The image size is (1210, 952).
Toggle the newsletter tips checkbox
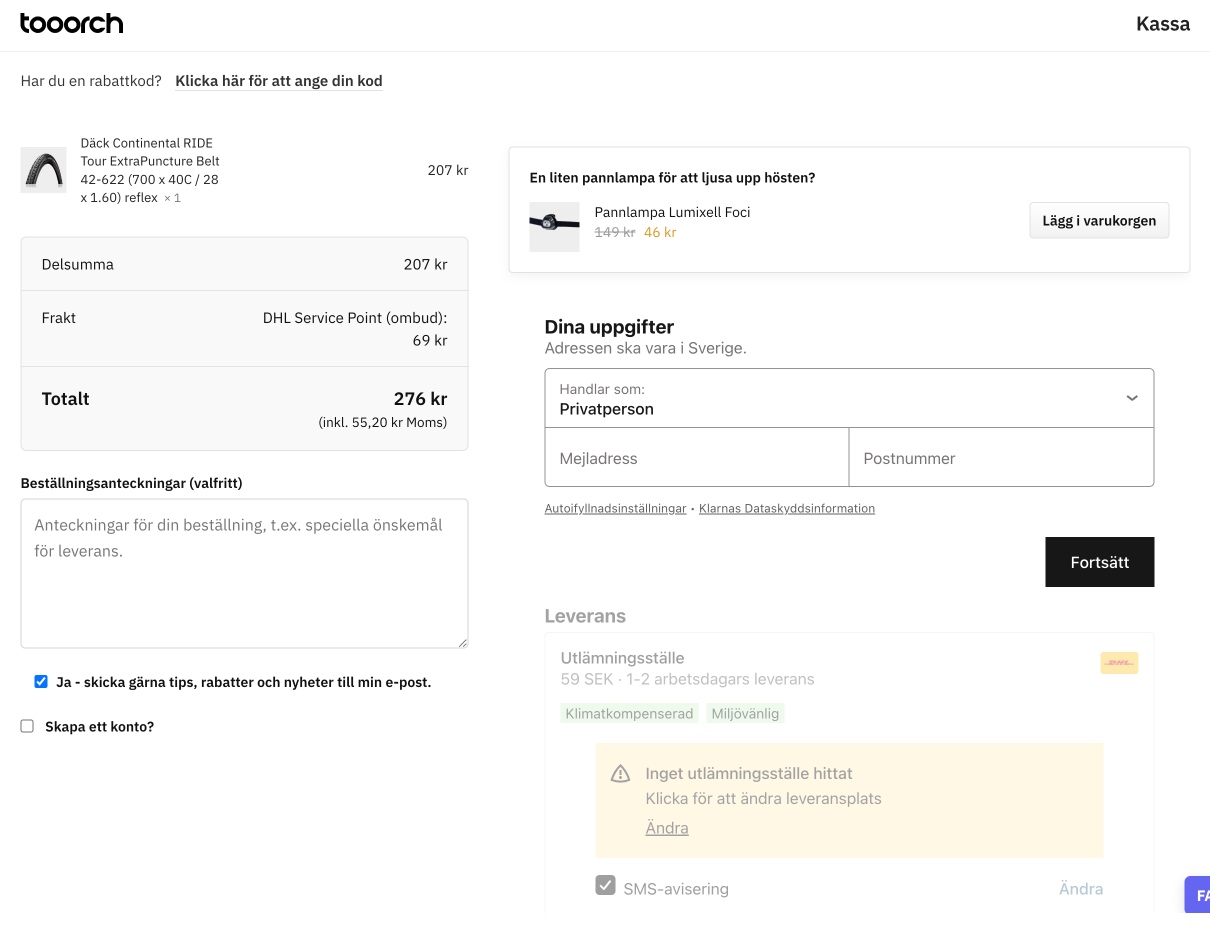pos(41,682)
